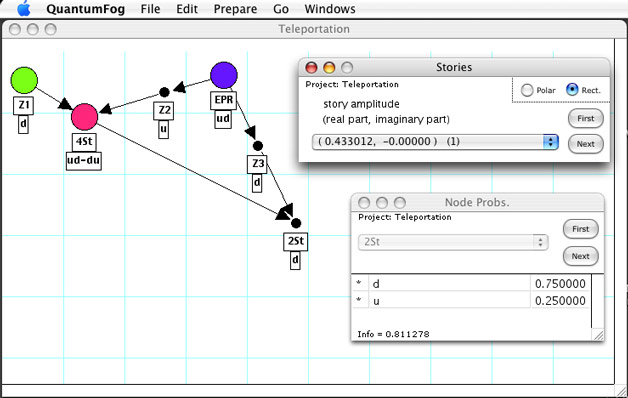The image size is (628, 398).
Task: Open the Edit menu
Action: [187, 9]
